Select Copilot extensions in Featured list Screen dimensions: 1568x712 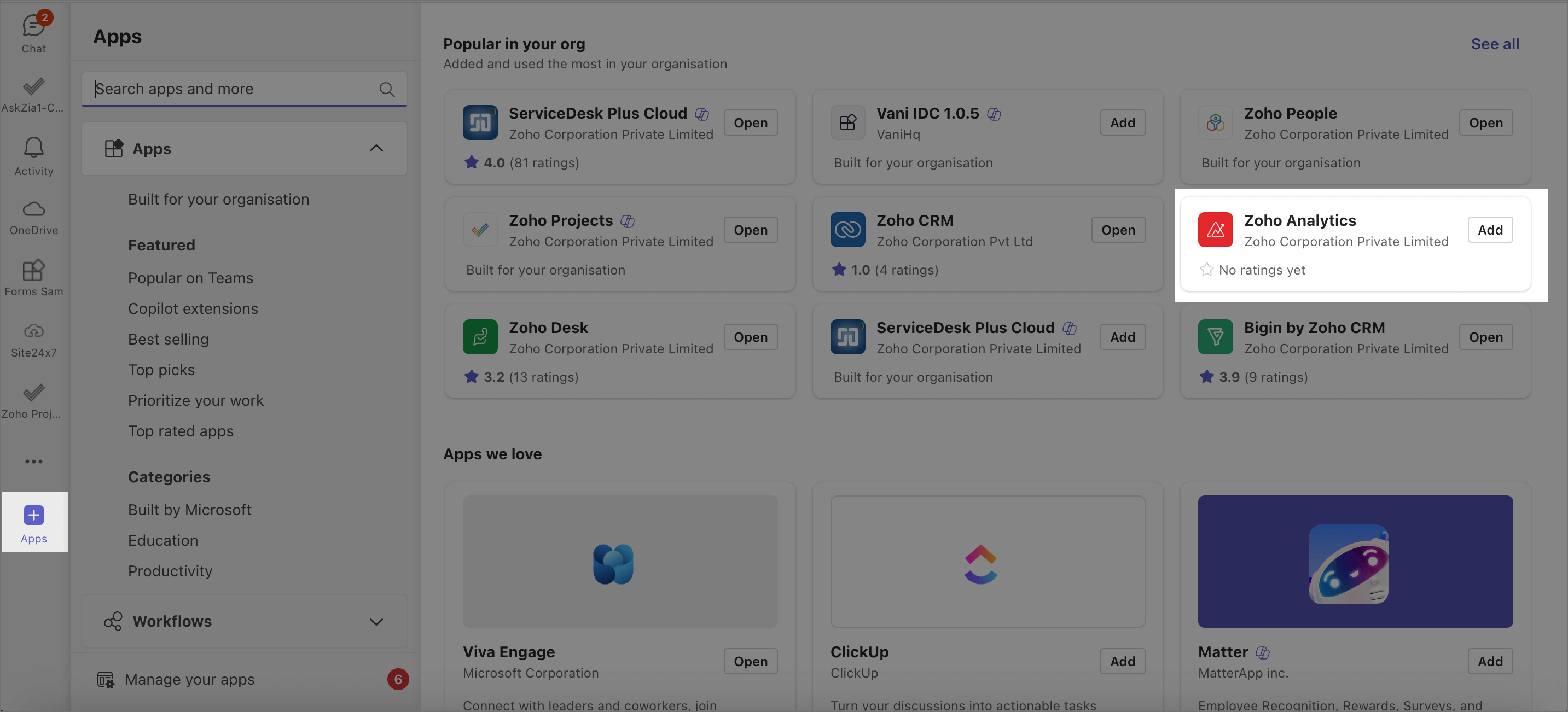tap(193, 308)
